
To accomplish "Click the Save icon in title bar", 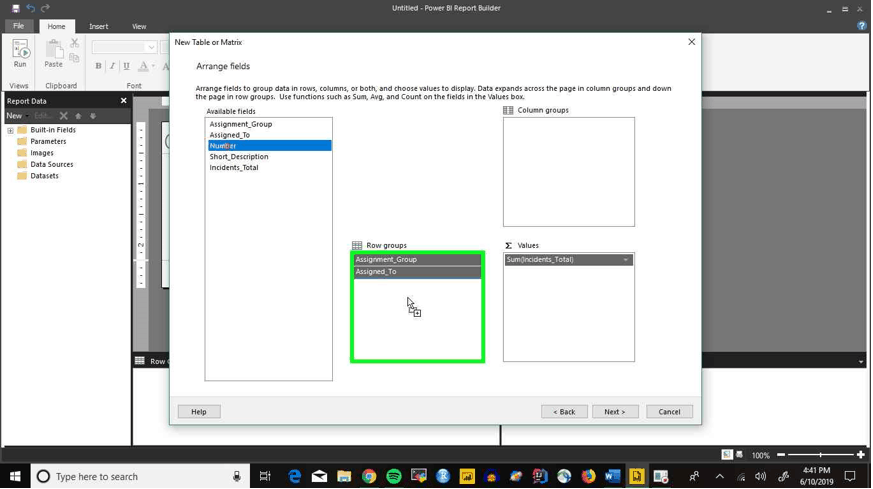I will pos(16,8).
